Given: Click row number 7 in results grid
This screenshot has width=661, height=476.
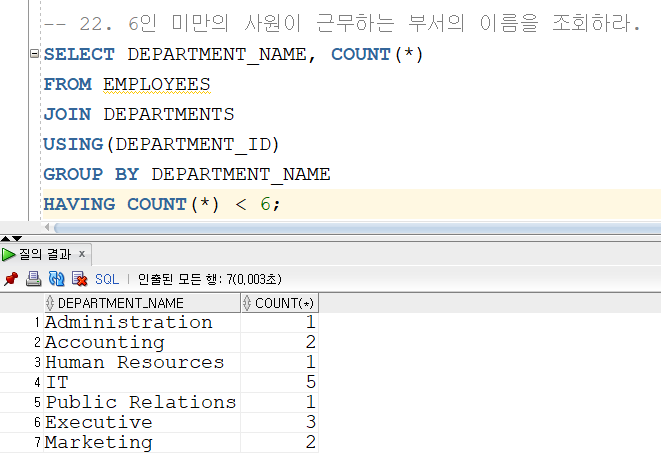Looking at the screenshot, I should point(37,443).
